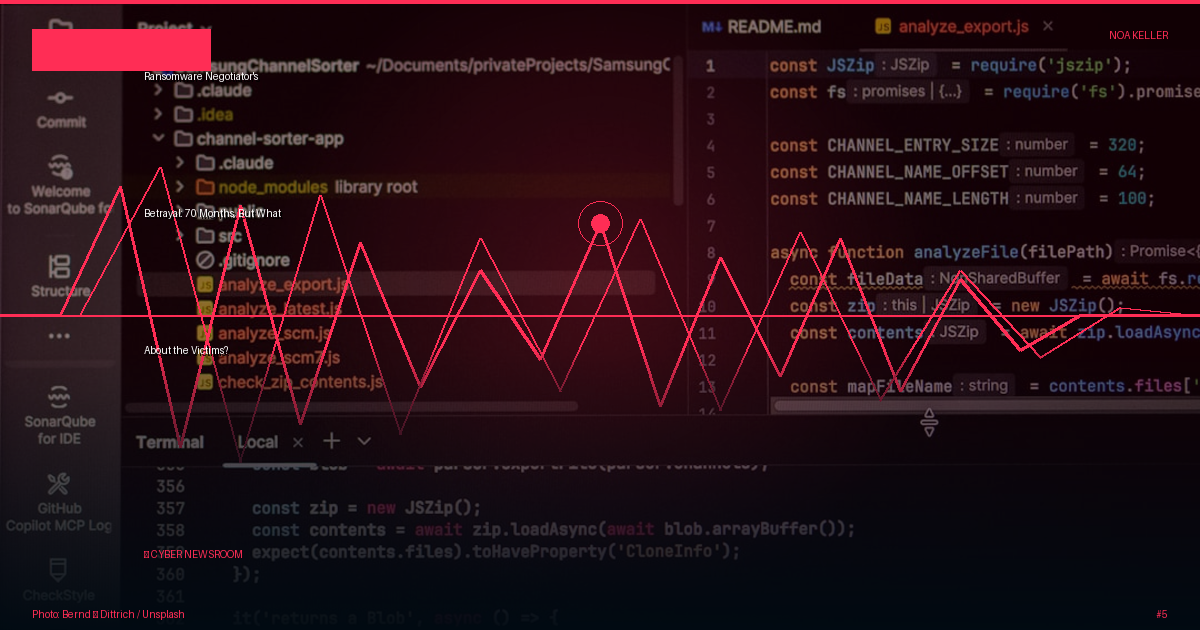Expand the node_modules library root folder

(180, 187)
